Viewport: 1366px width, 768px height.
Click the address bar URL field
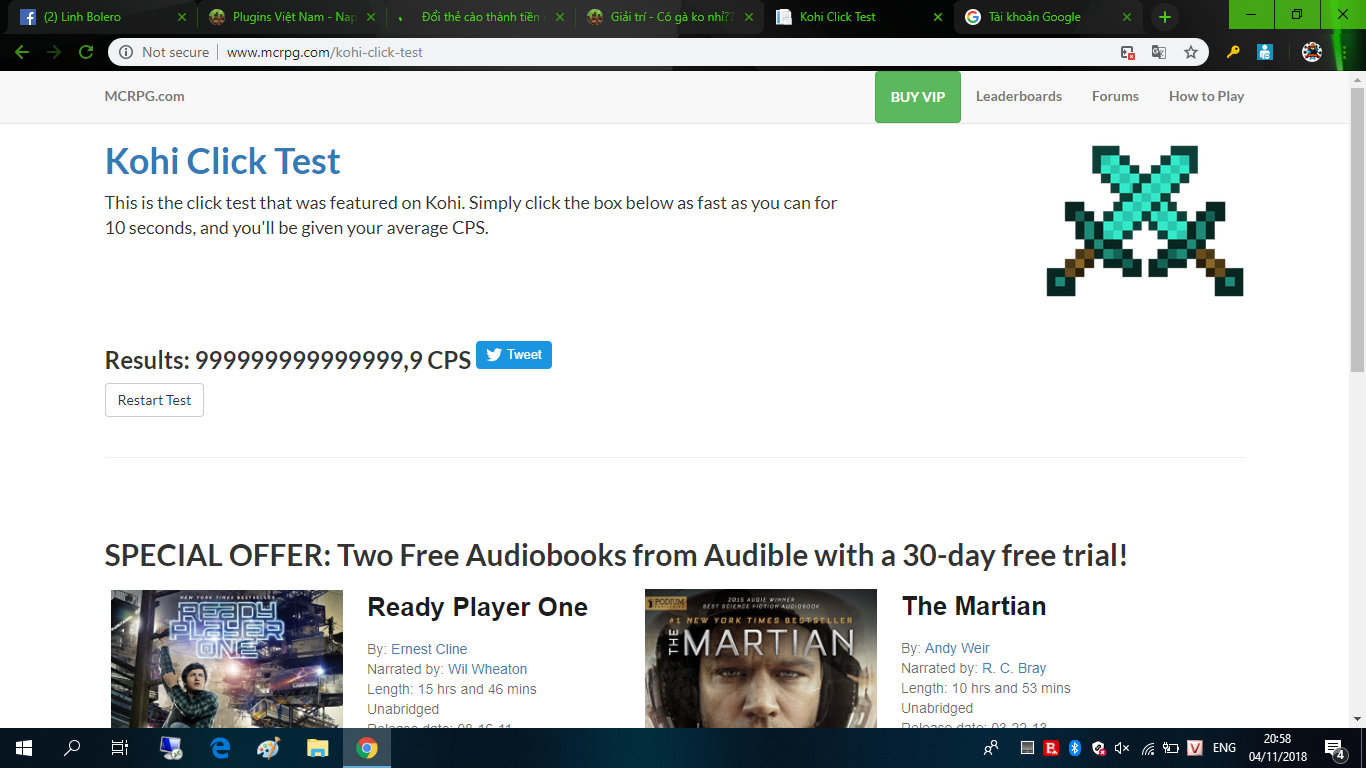pos(660,52)
